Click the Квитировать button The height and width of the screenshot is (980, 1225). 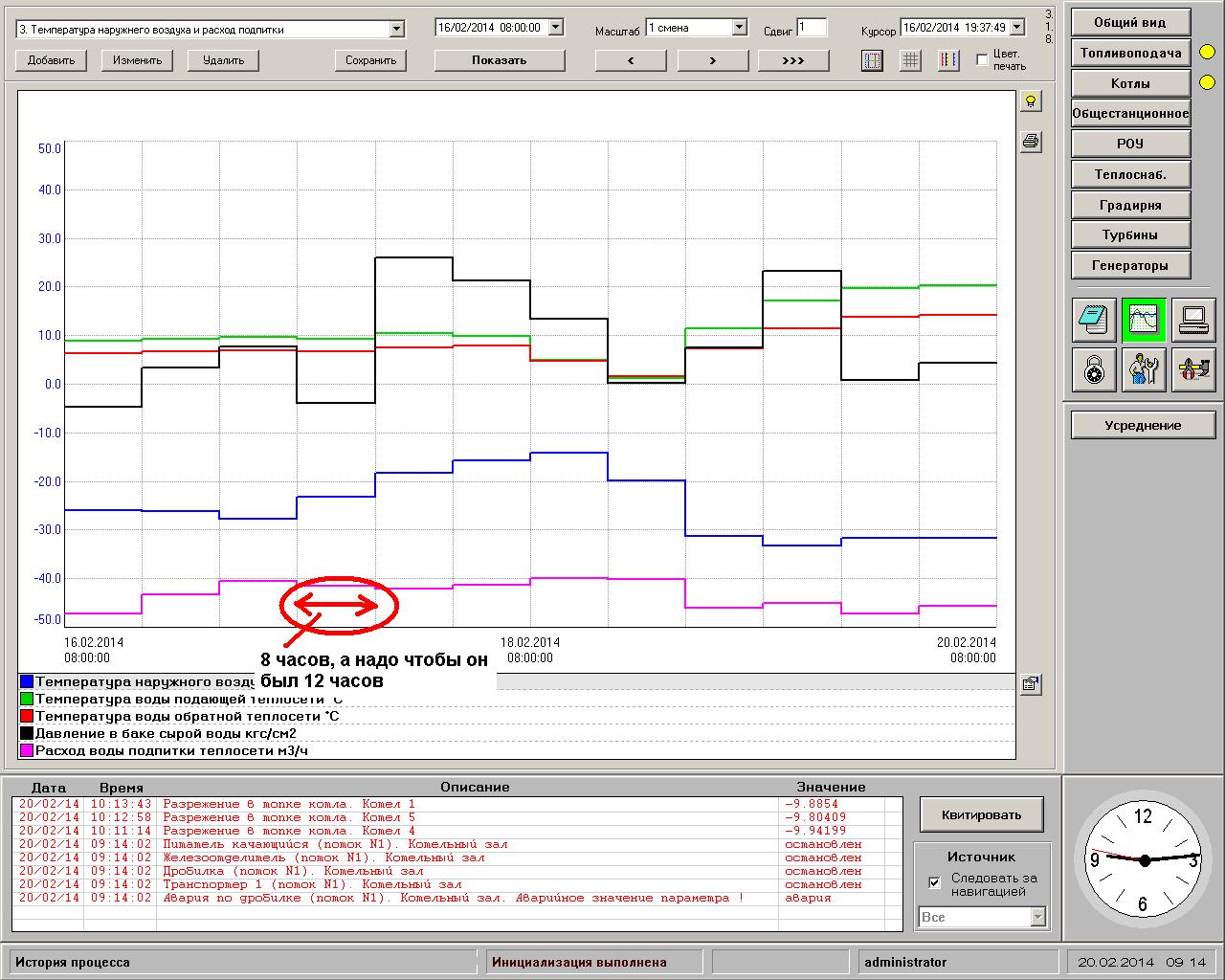tap(981, 815)
